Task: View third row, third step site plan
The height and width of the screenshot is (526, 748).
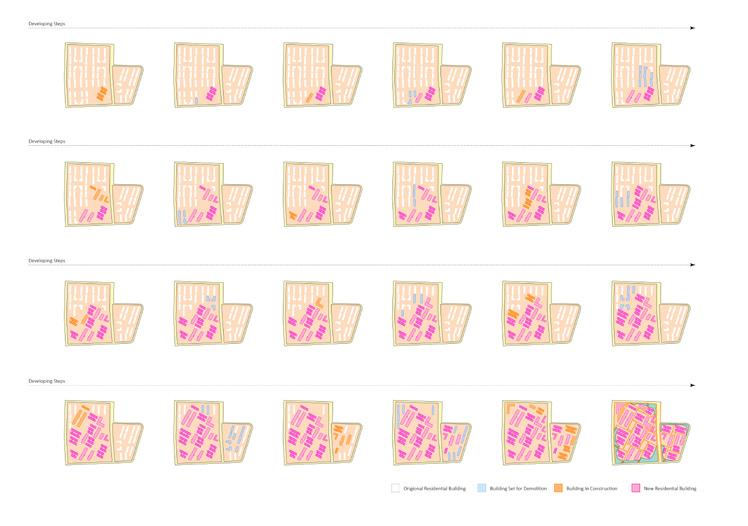Action: (322, 313)
